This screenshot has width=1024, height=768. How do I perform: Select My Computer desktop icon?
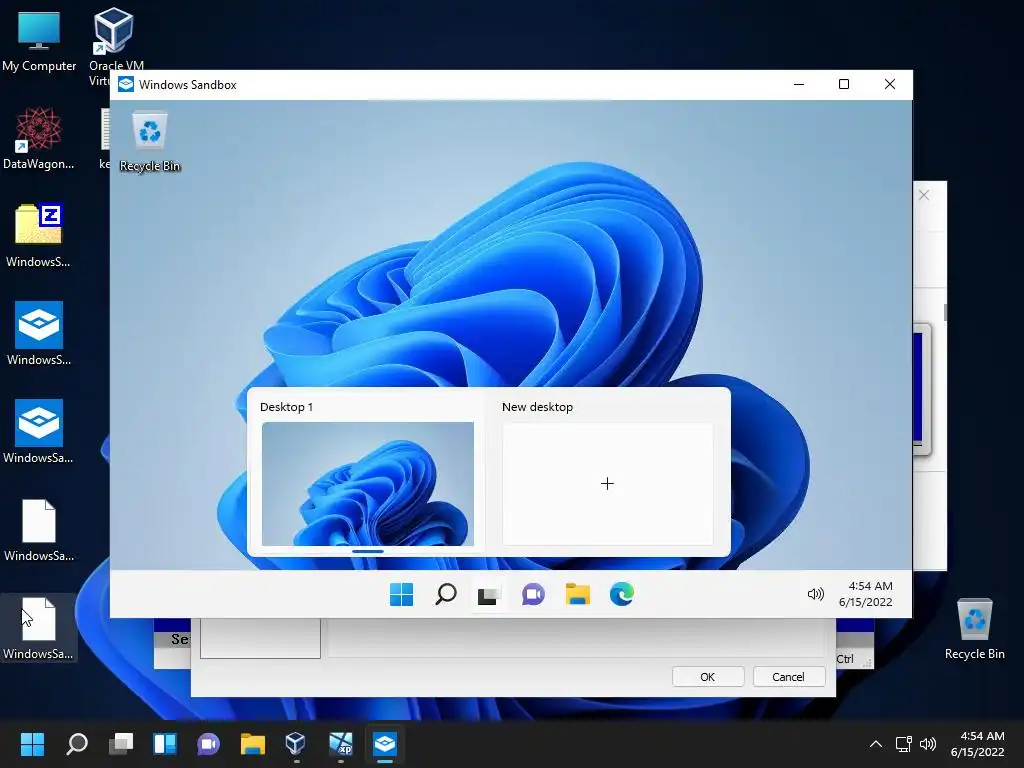coord(39,40)
